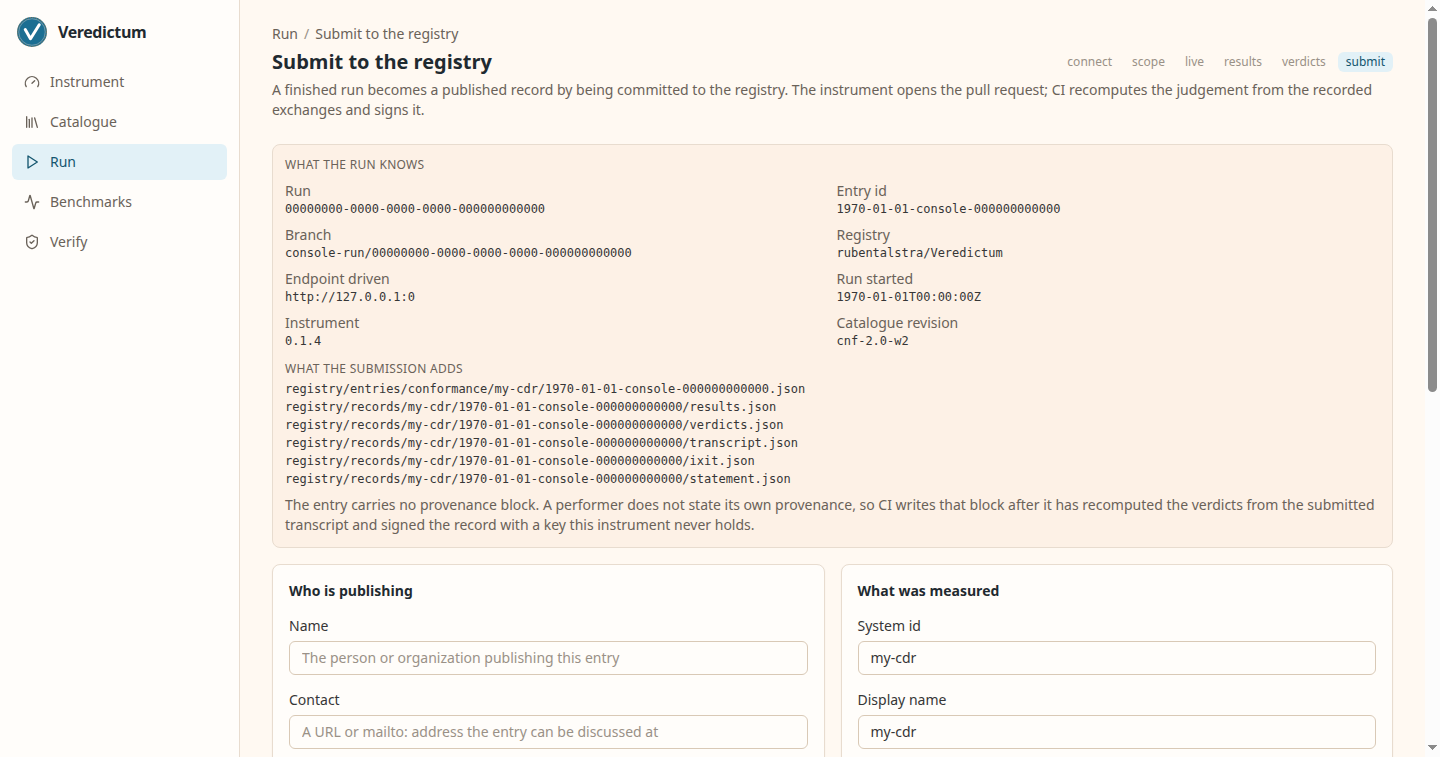Viewport: 1440px width, 757px height.
Task: Click the entry id 1970-01-01-console-000000000000
Action: pos(948,209)
